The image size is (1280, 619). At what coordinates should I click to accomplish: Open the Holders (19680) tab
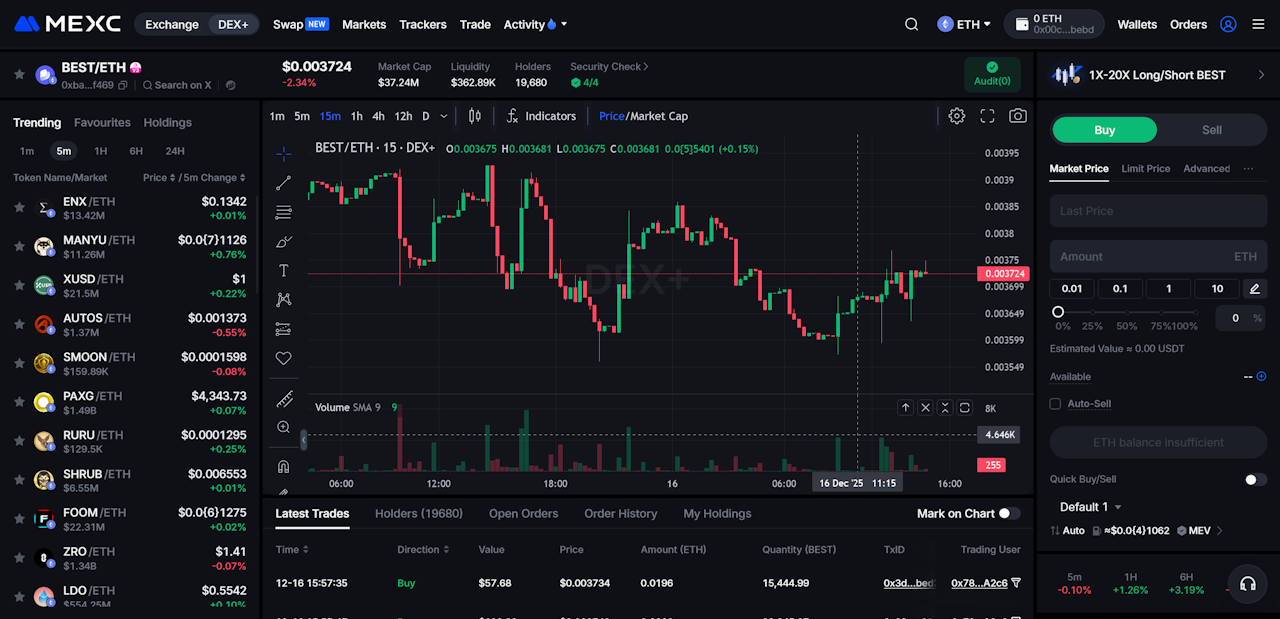coord(419,513)
